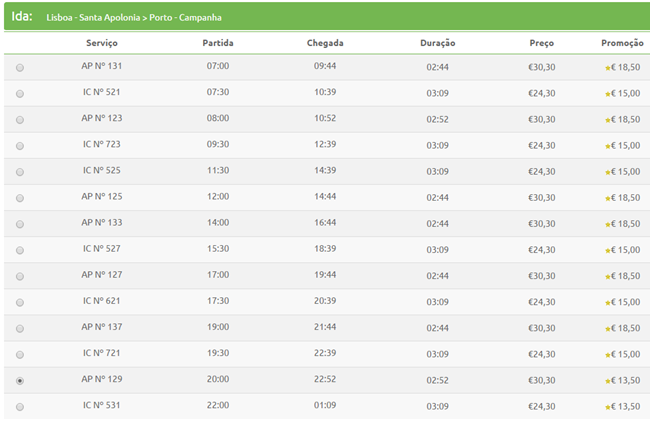Click the 19:44 arrival time

click(325, 275)
